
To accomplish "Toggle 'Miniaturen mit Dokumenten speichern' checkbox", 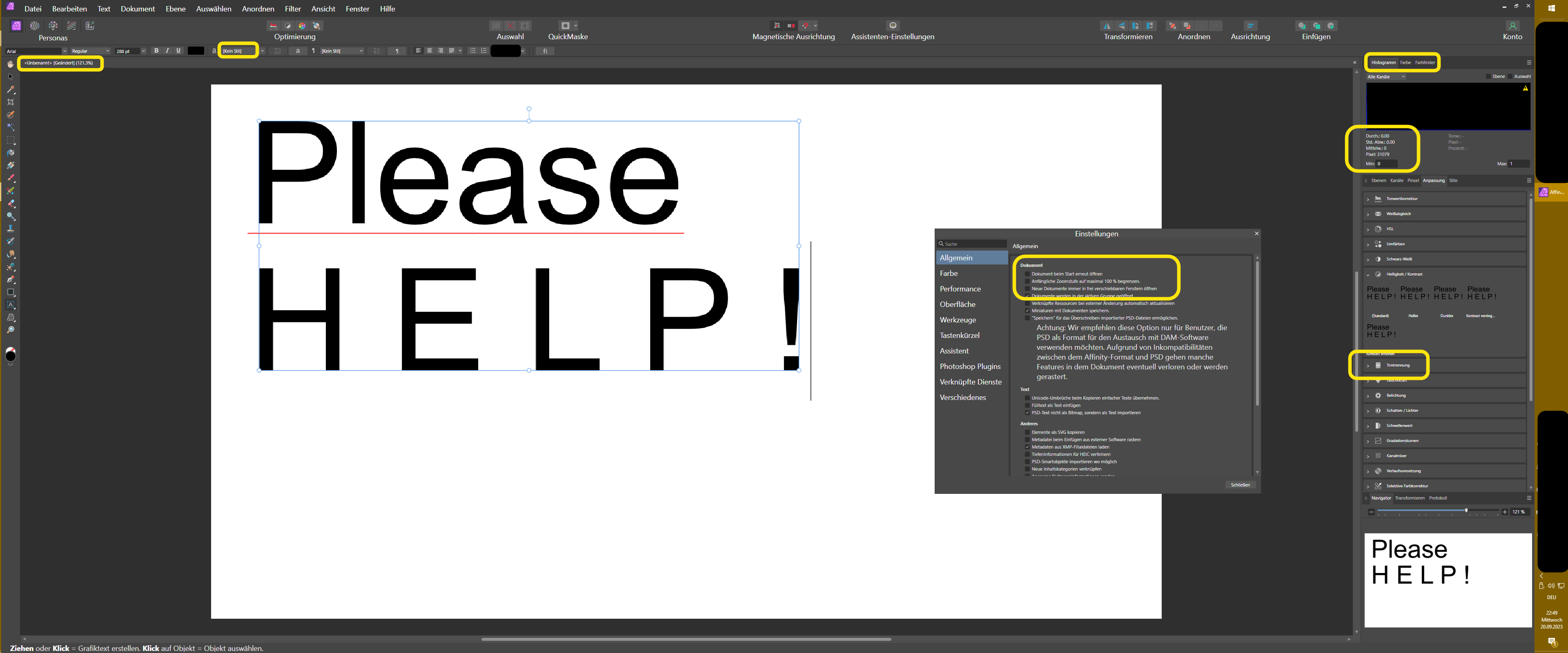I will point(1027,310).
